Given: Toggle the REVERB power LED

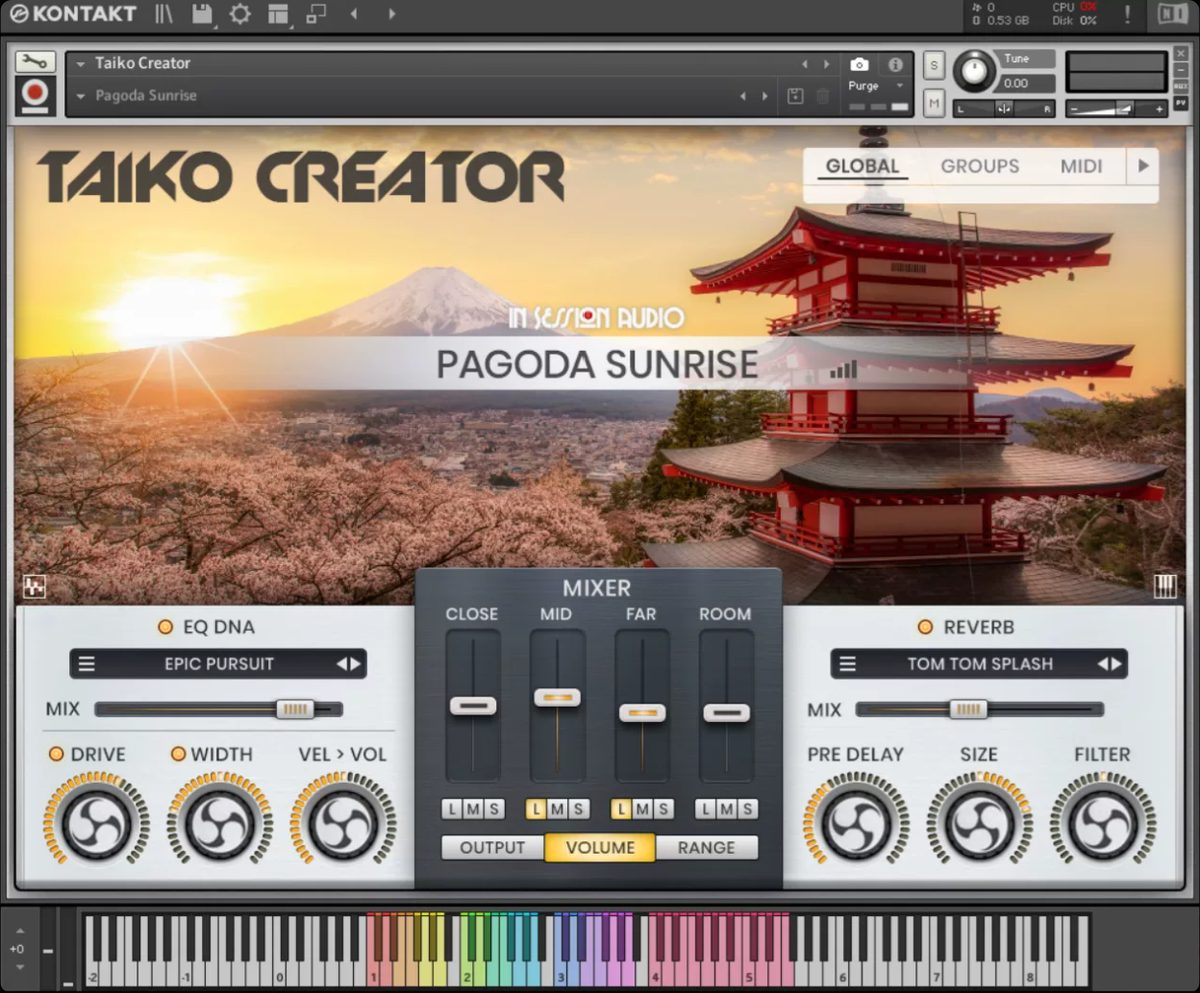Looking at the screenshot, I should pyautogui.click(x=926, y=627).
